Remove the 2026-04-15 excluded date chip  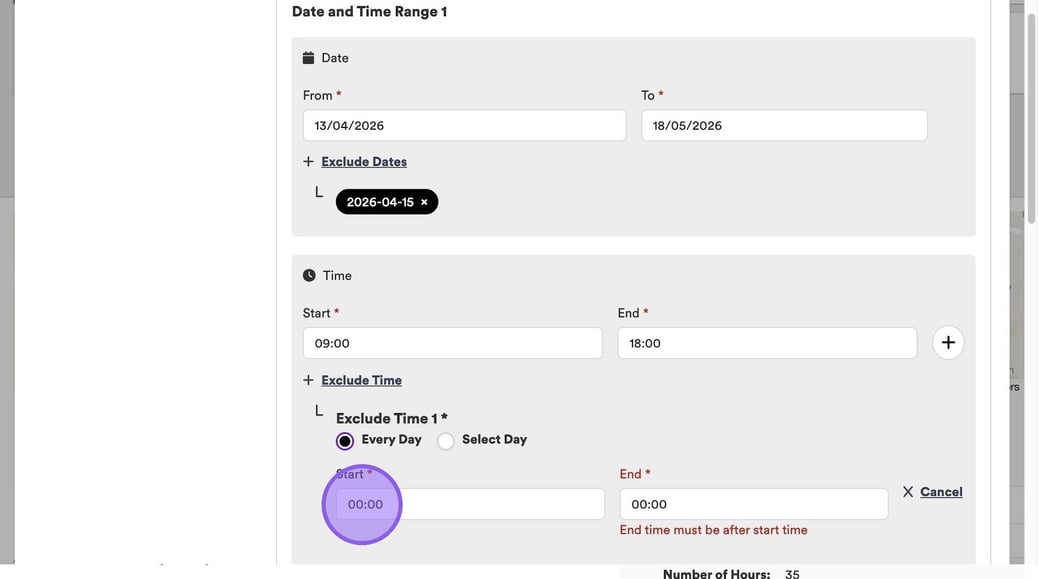(424, 202)
